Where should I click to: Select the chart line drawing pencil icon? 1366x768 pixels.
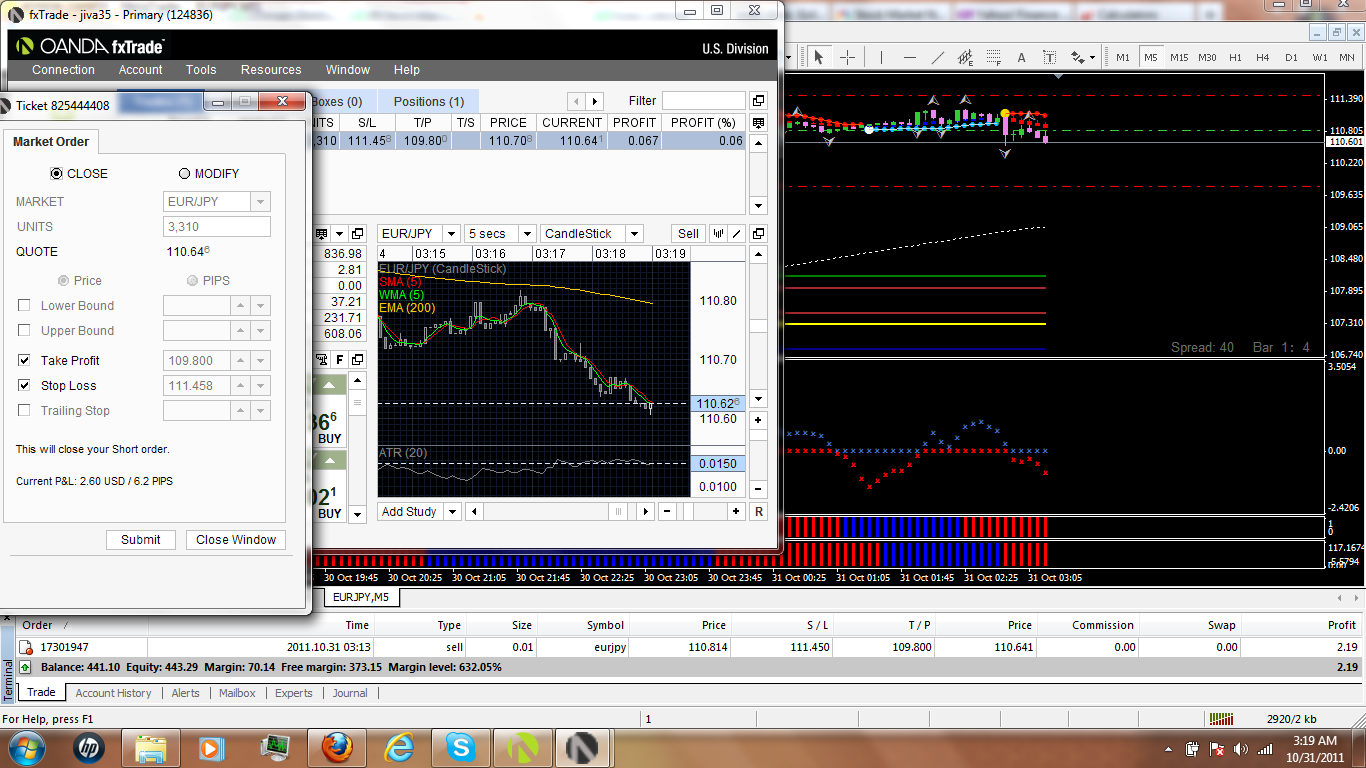pyautogui.click(x=737, y=233)
